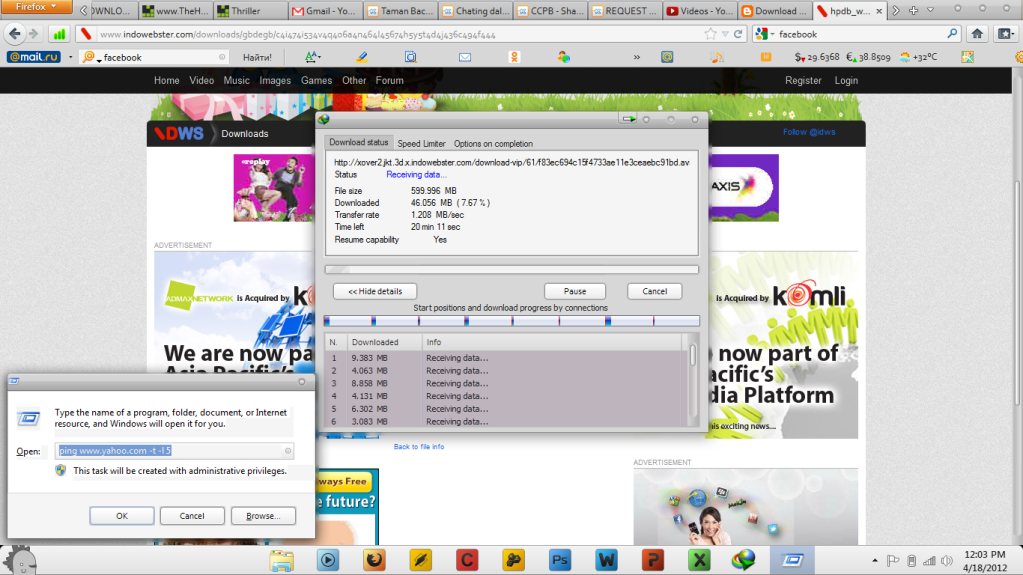Click the Odnoklassniki toolbar icon

[514, 57]
